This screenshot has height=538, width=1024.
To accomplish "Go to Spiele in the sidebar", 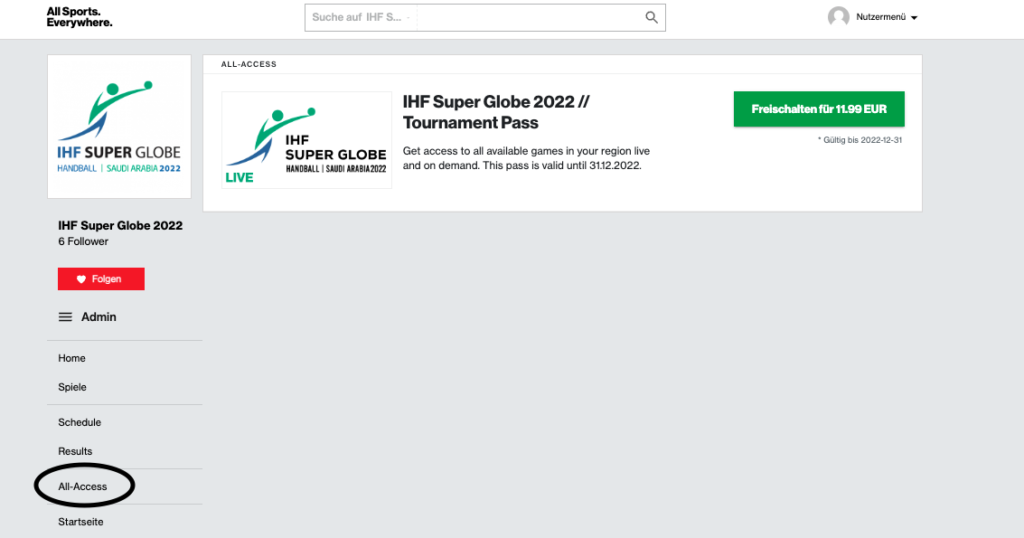I will [72, 387].
